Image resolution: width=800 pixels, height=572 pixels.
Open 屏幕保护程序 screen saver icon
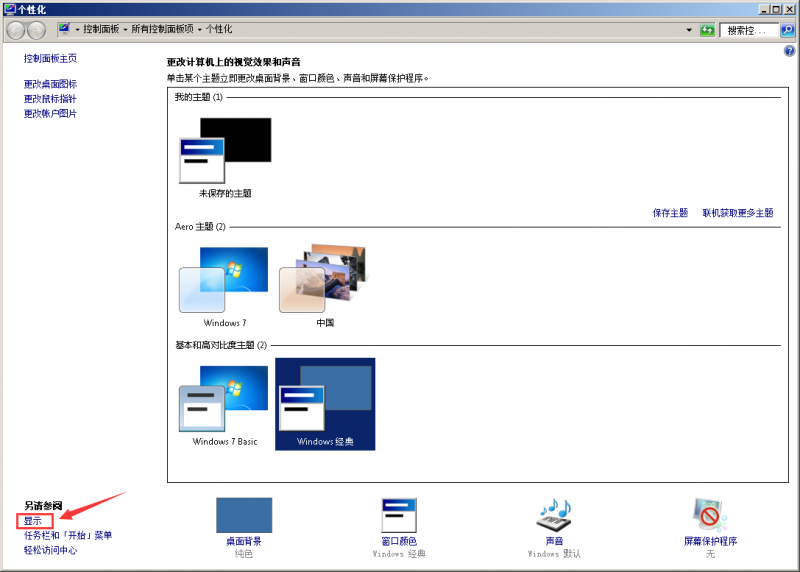[710, 515]
